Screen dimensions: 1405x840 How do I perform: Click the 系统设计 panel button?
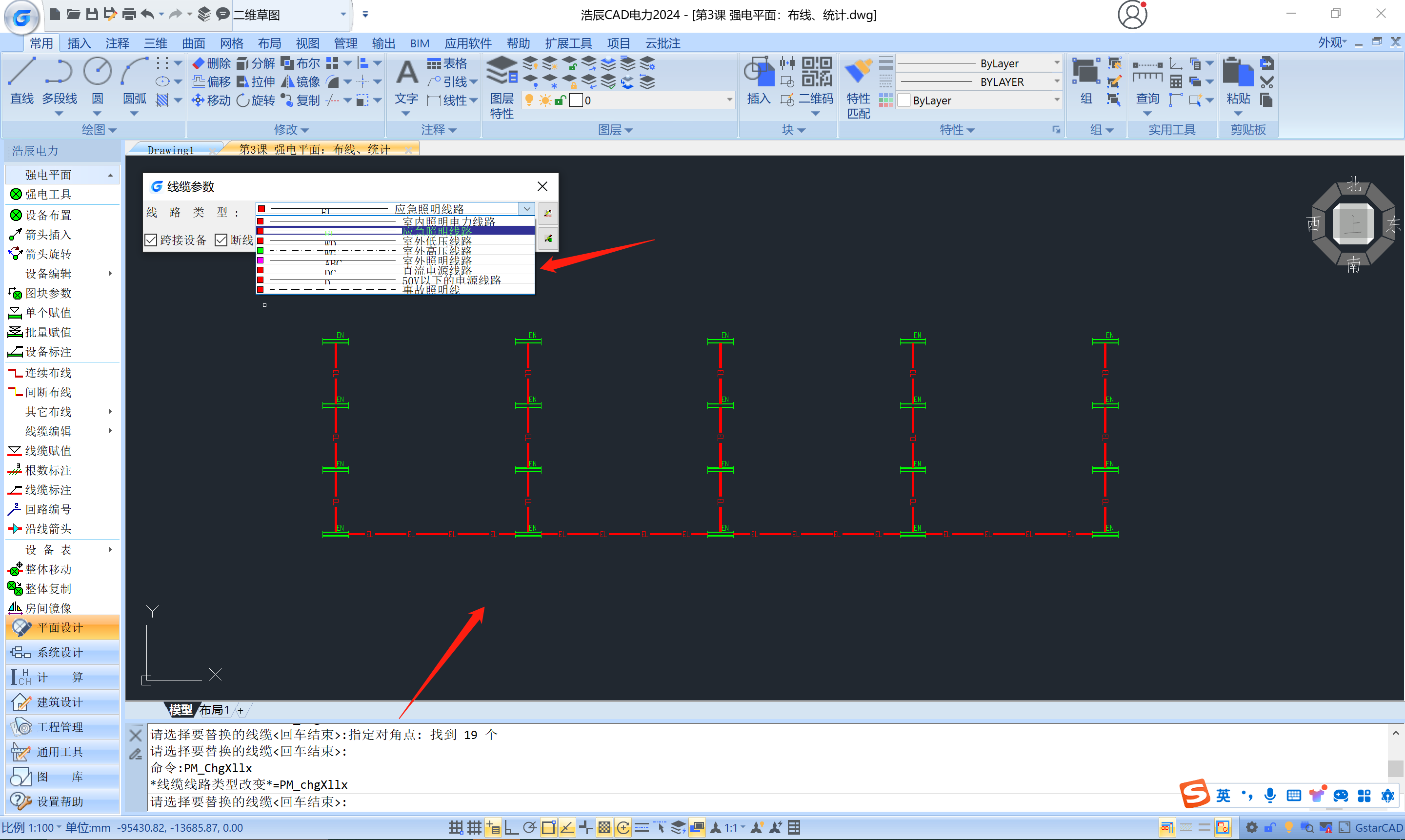(x=60, y=652)
